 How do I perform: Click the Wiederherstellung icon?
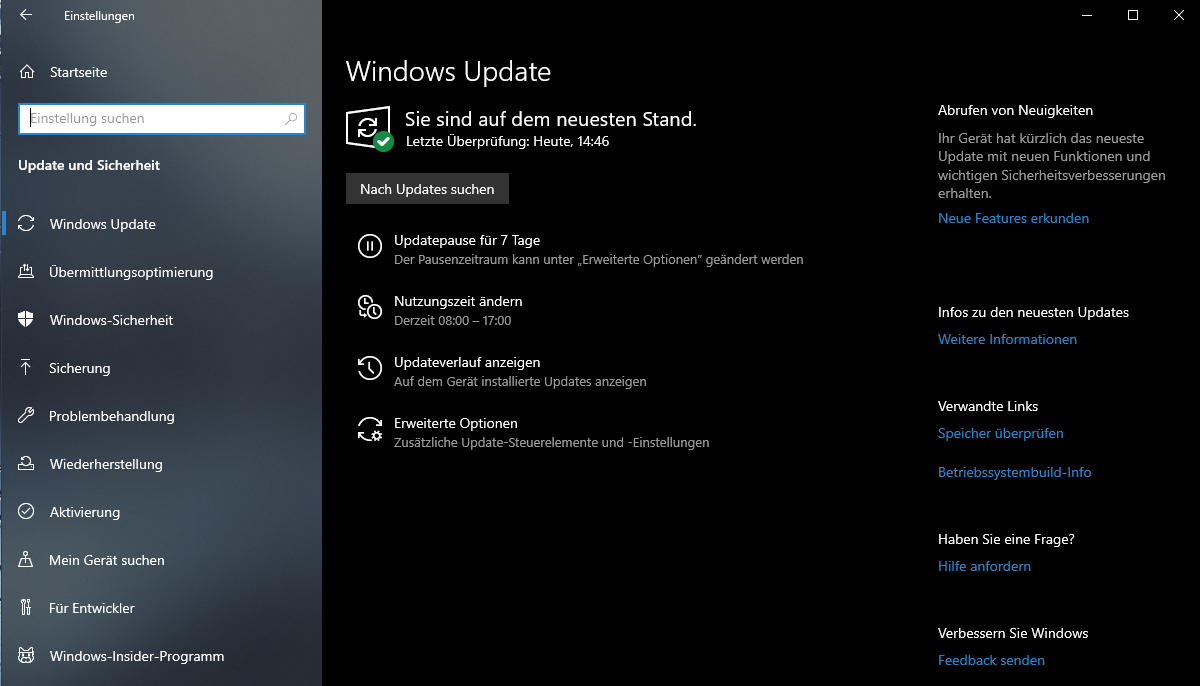point(27,464)
